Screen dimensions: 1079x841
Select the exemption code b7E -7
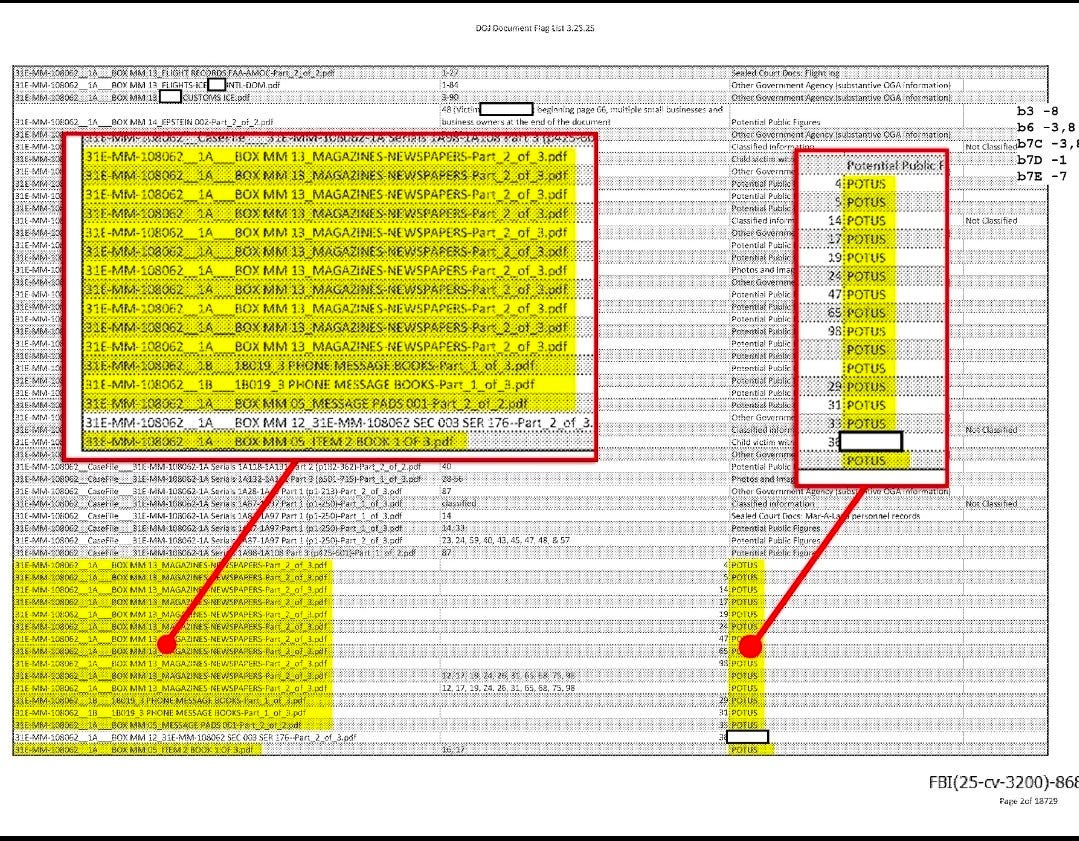tap(1042, 177)
